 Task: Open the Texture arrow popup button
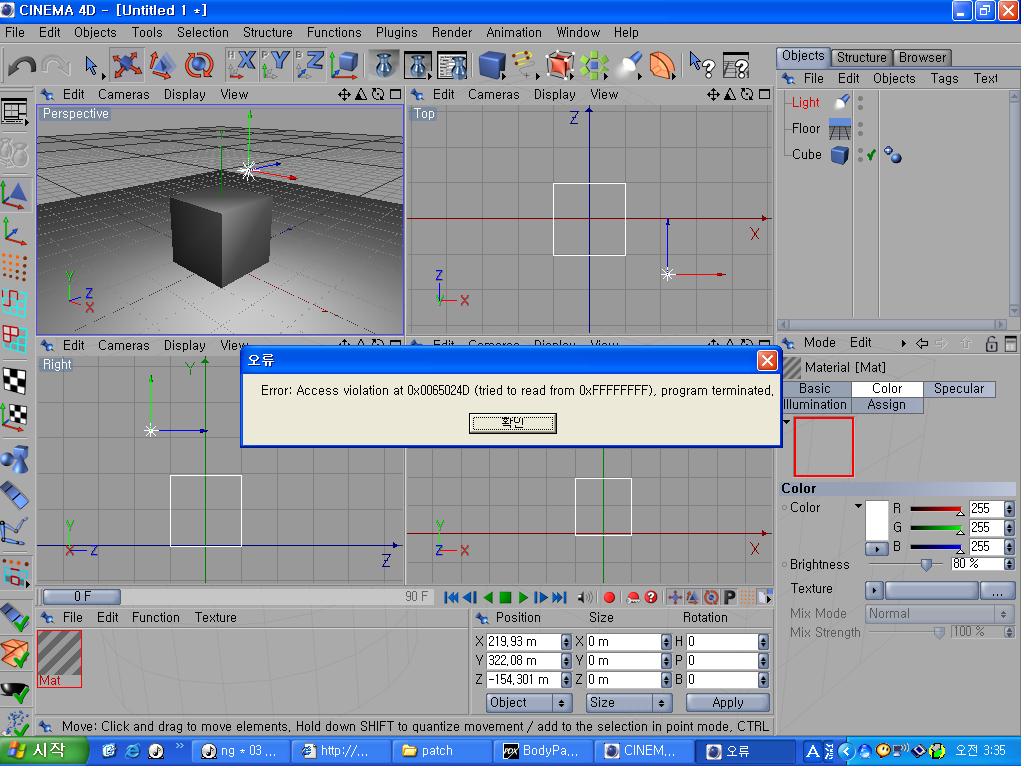[874, 591]
